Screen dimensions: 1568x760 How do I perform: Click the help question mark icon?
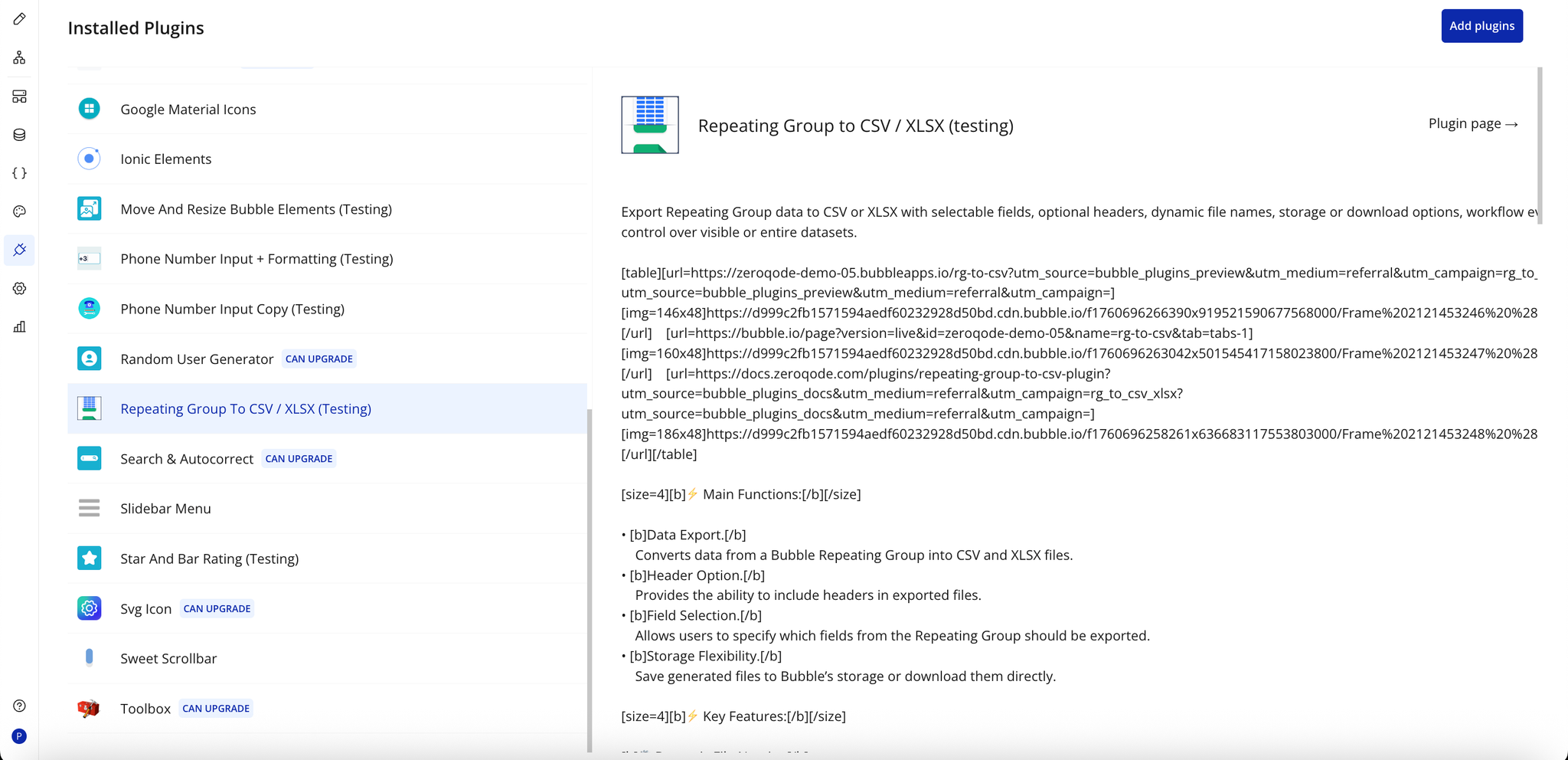click(20, 706)
